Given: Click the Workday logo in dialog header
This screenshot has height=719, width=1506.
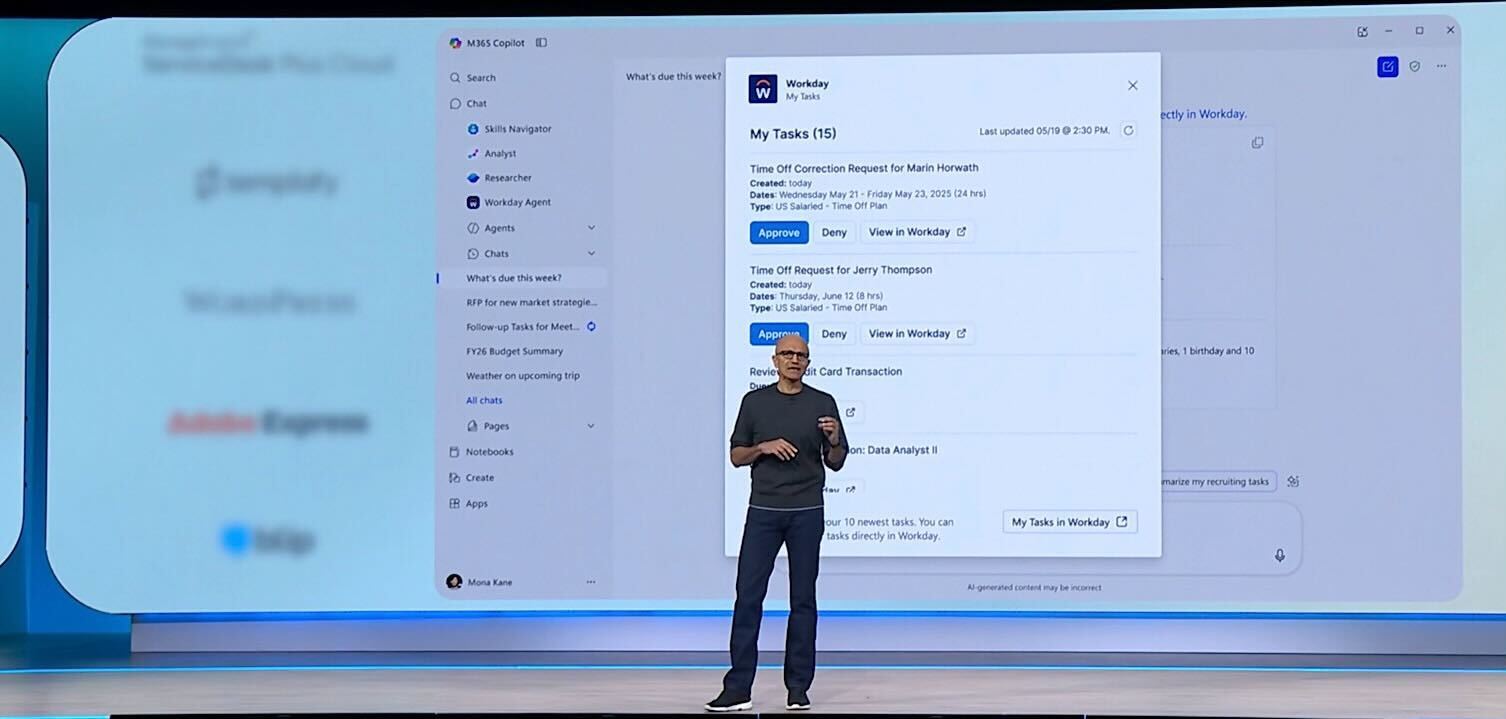Looking at the screenshot, I should pos(763,89).
